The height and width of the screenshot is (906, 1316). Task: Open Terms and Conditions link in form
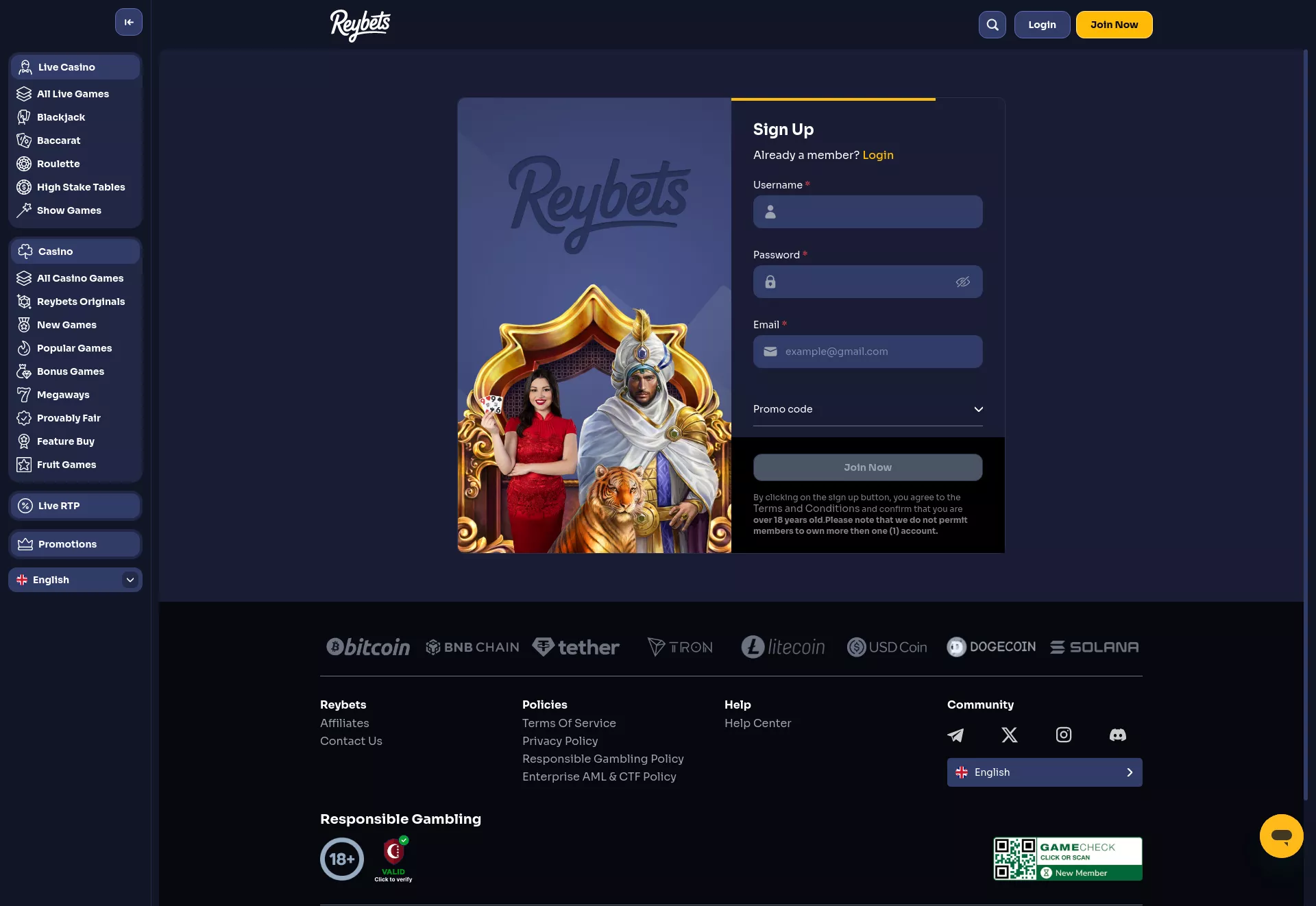806,509
